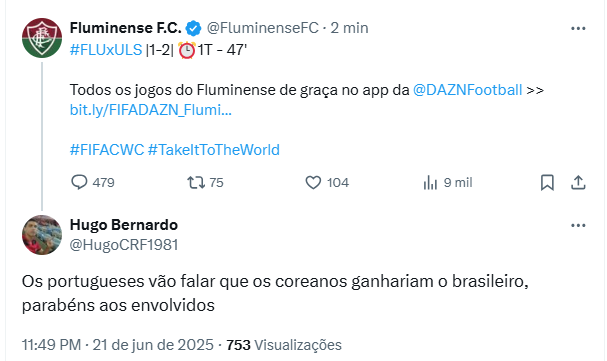Share the Fluminense tweet
The height and width of the screenshot is (361, 607).
tap(578, 183)
